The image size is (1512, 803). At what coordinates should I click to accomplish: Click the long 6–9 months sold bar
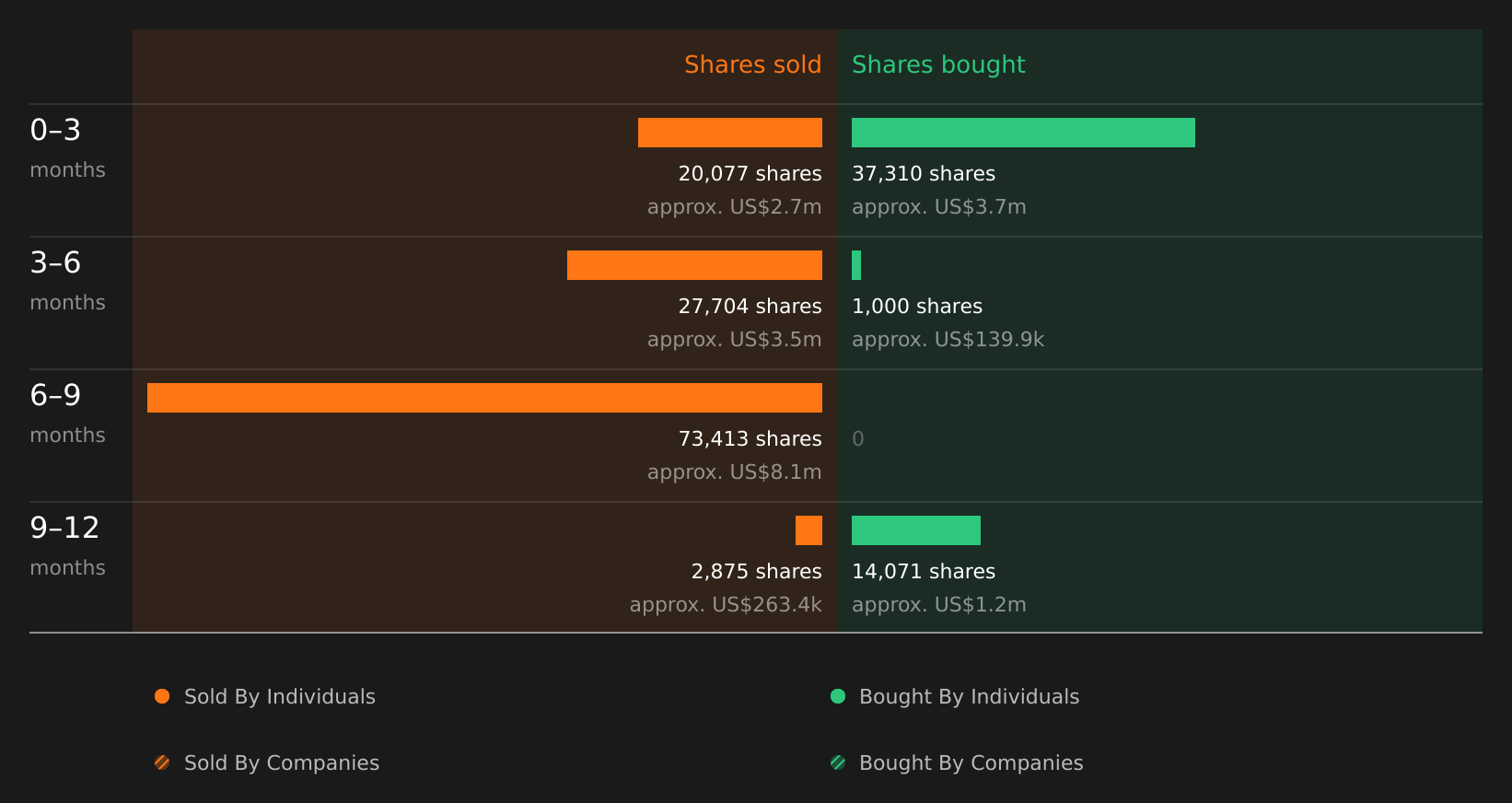pyautogui.click(x=484, y=398)
